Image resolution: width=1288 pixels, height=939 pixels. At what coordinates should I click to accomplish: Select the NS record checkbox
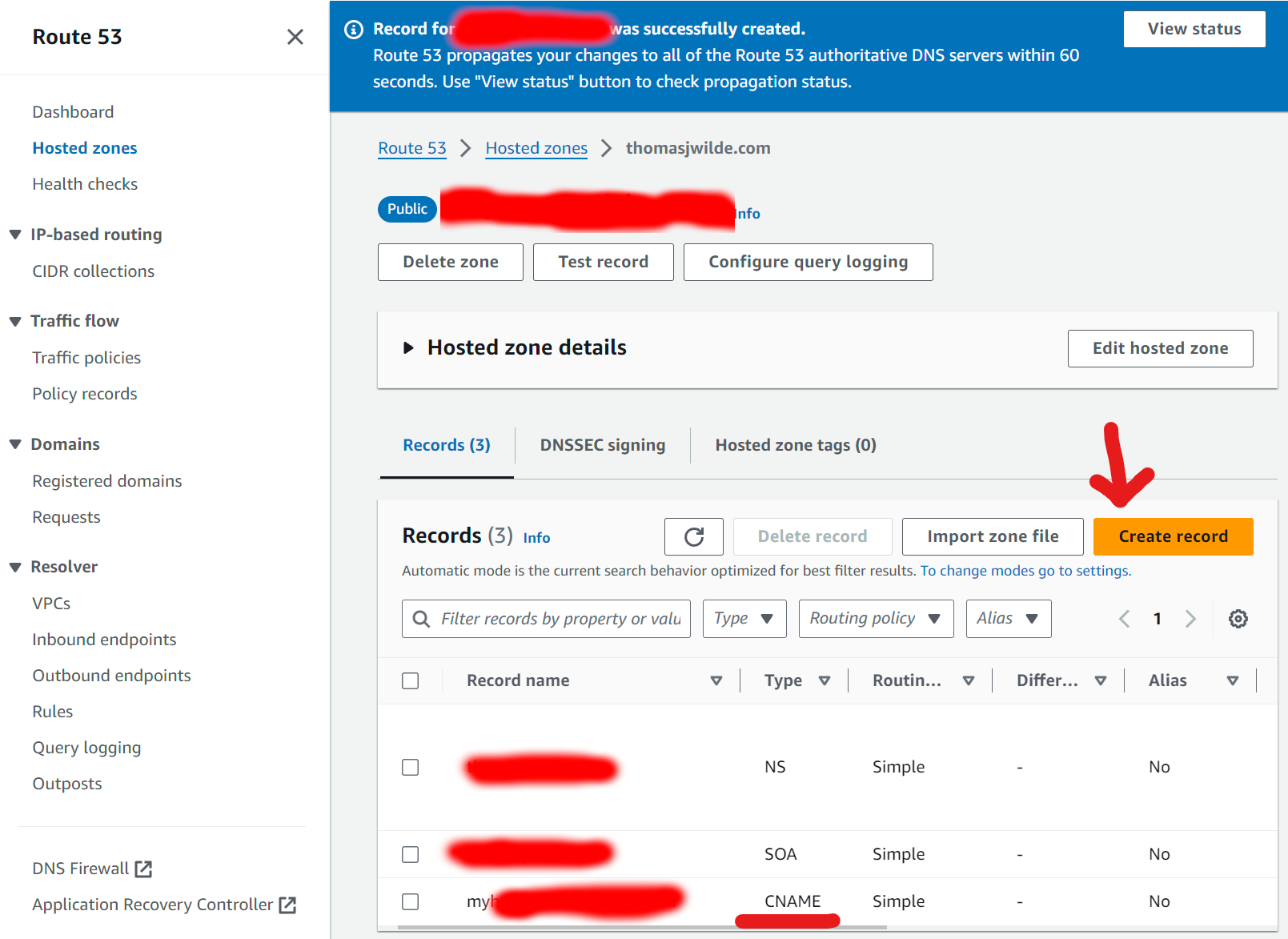click(411, 767)
